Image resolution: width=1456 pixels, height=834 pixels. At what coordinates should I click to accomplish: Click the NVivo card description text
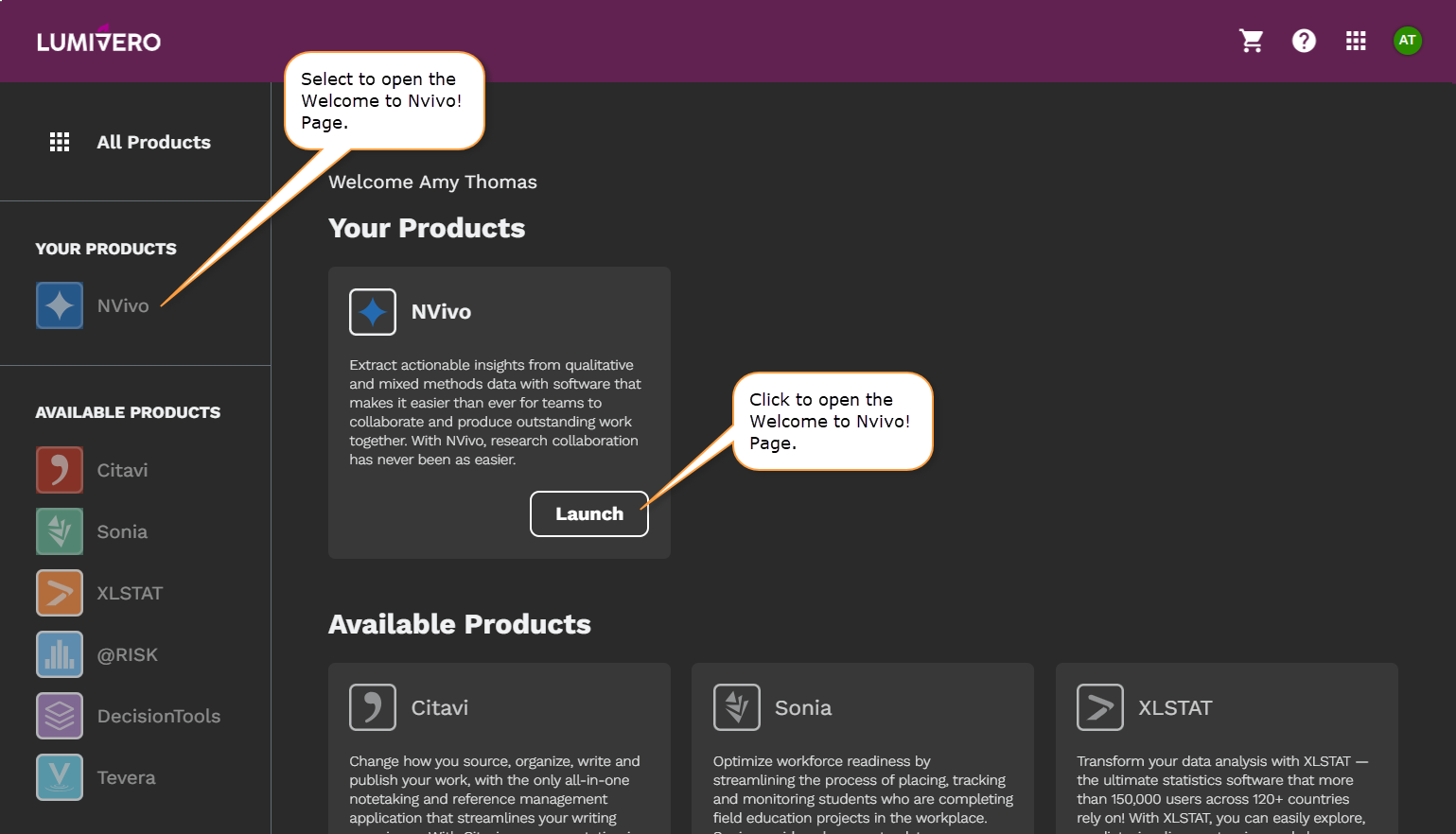495,412
